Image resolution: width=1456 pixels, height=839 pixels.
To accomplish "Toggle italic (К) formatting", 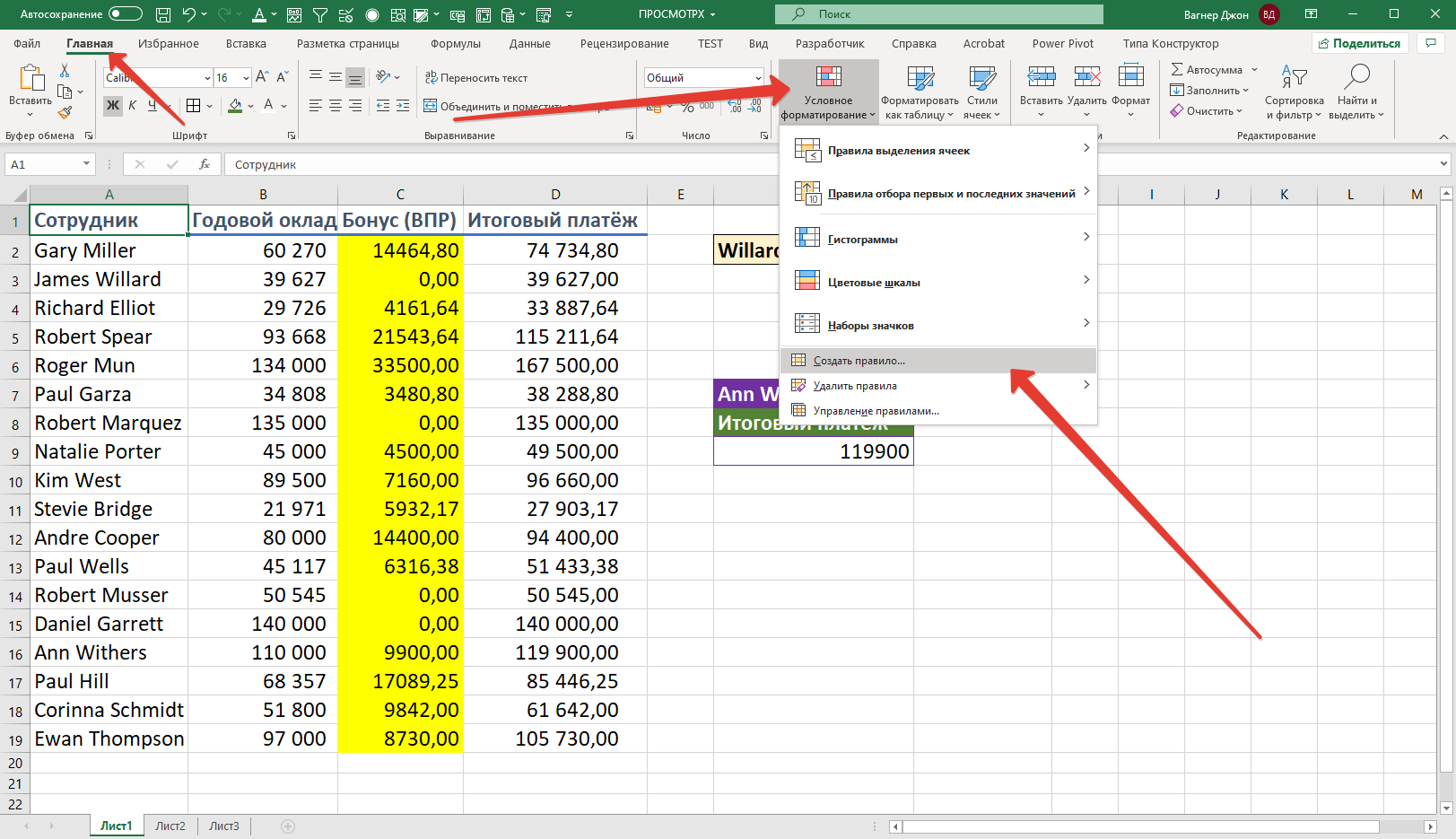I will 133,106.
